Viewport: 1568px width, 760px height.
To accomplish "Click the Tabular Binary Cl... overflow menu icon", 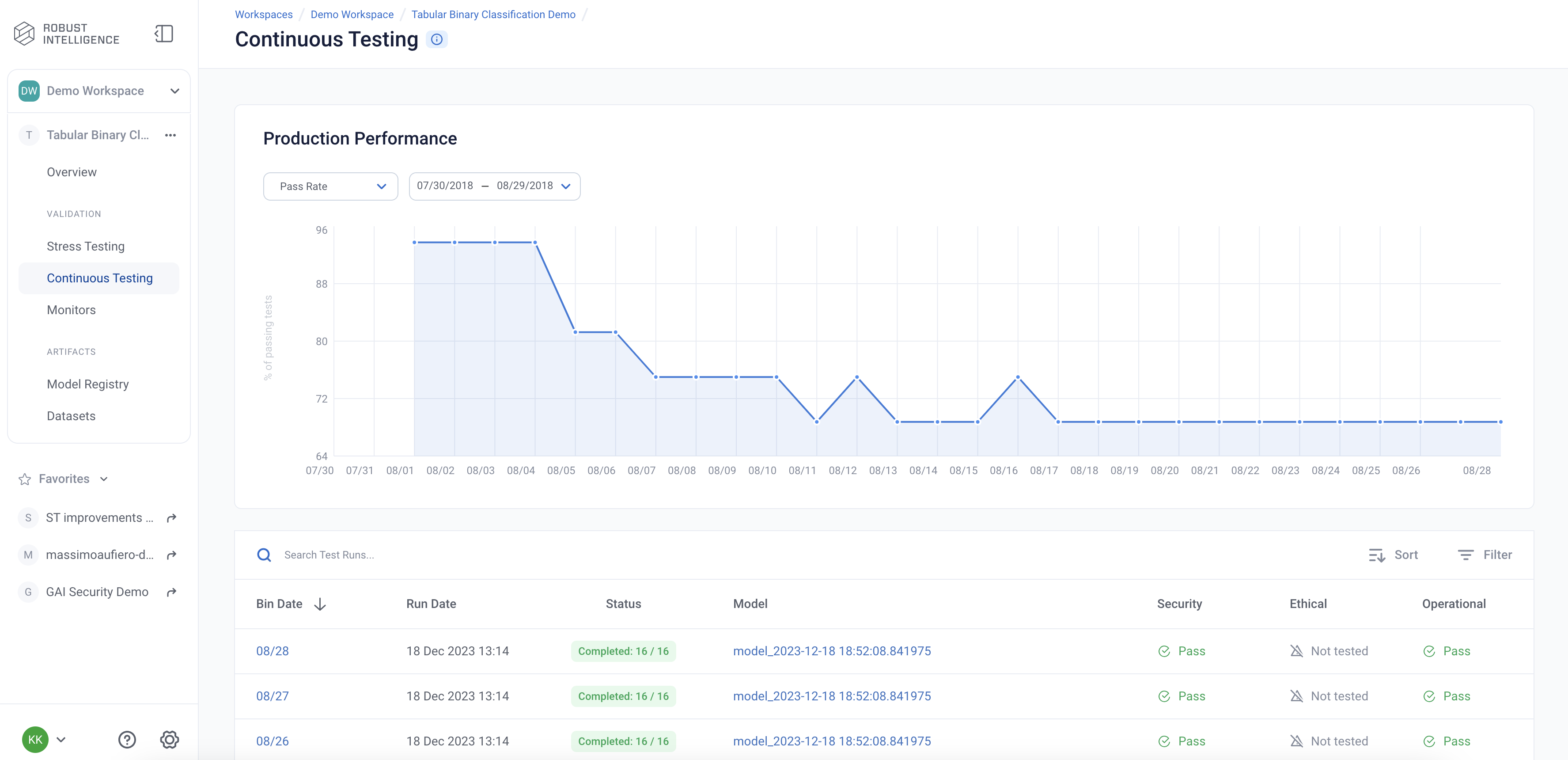I will coord(171,135).
